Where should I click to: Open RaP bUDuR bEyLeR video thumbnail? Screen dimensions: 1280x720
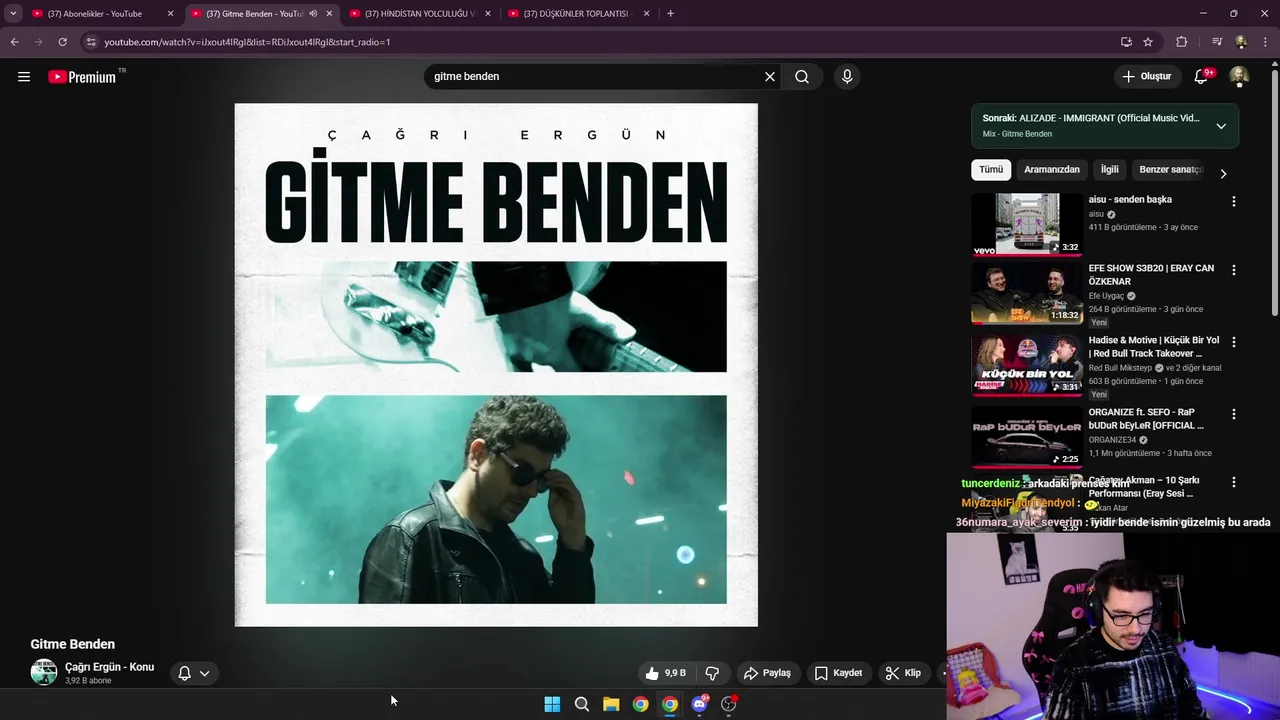1027,437
